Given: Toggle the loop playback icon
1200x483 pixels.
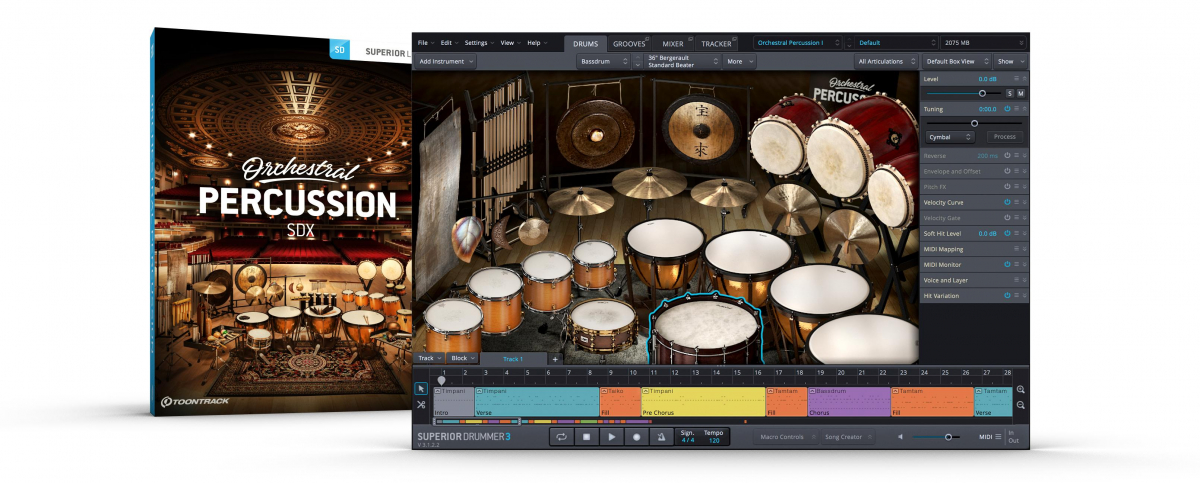Looking at the screenshot, I should pos(561,437).
